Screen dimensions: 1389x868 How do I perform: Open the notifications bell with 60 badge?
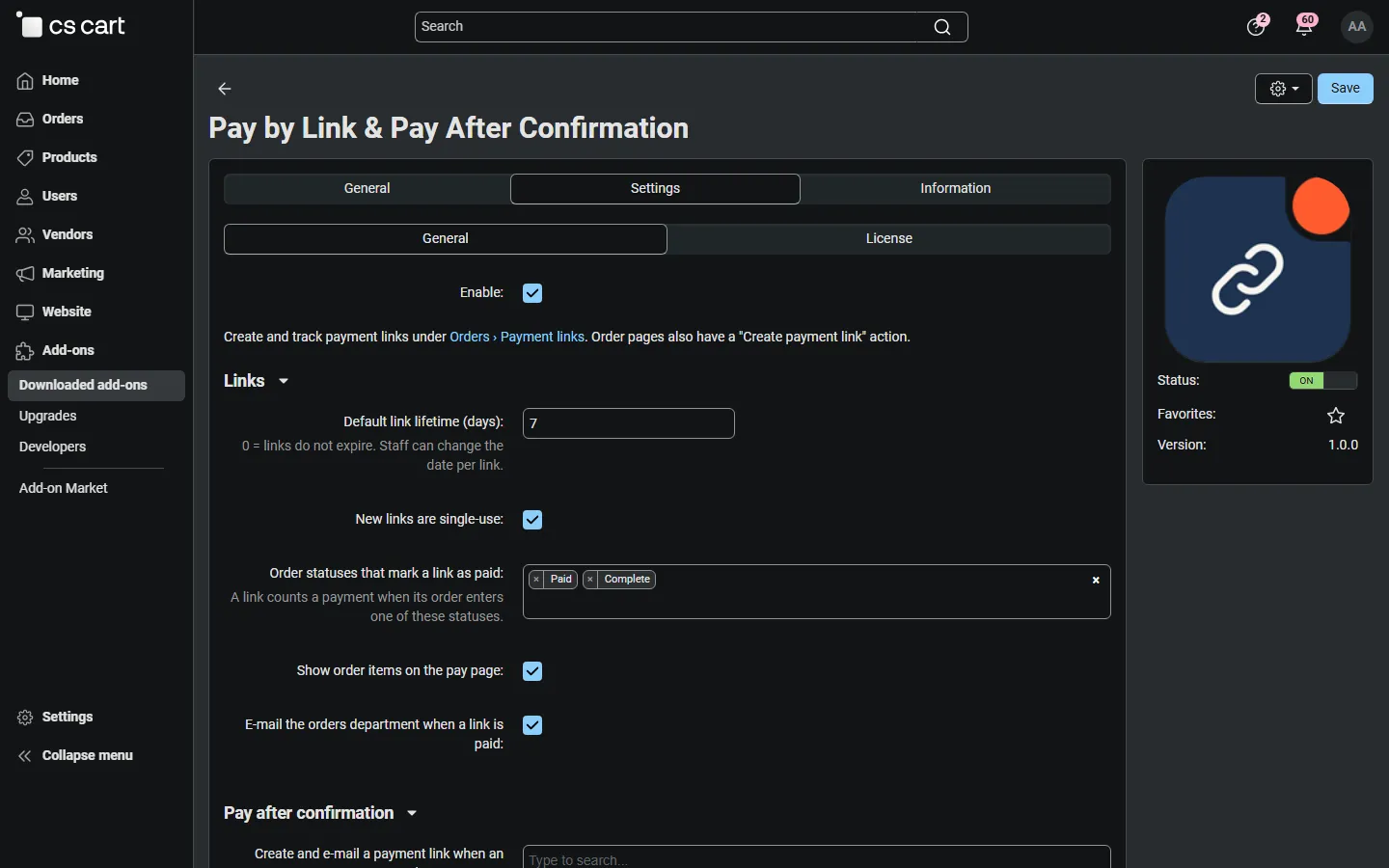tap(1305, 26)
